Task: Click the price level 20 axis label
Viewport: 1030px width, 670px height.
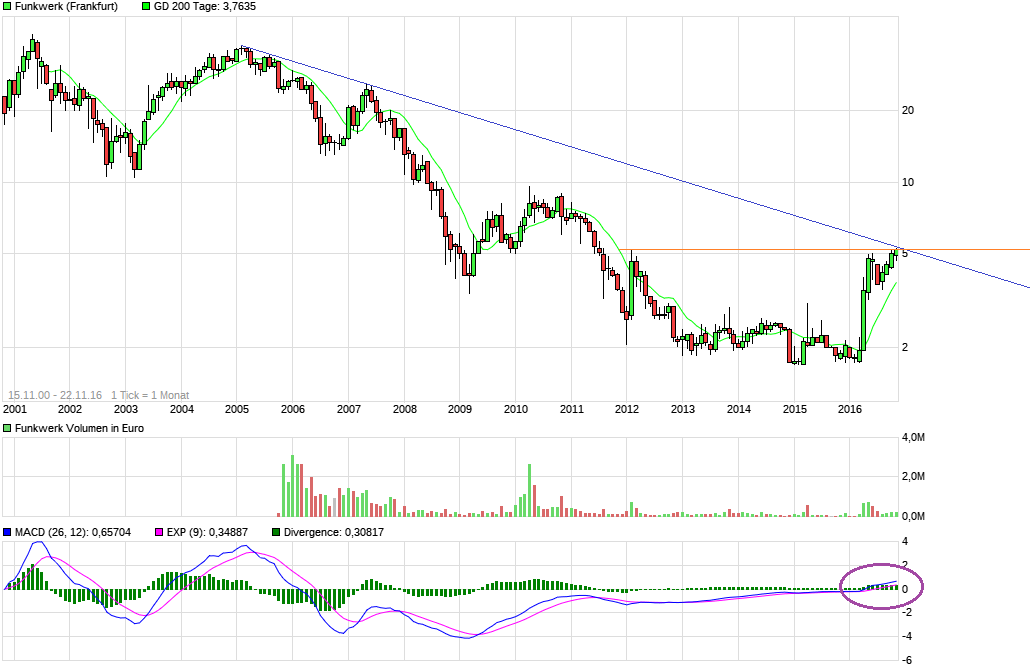Action: [909, 110]
